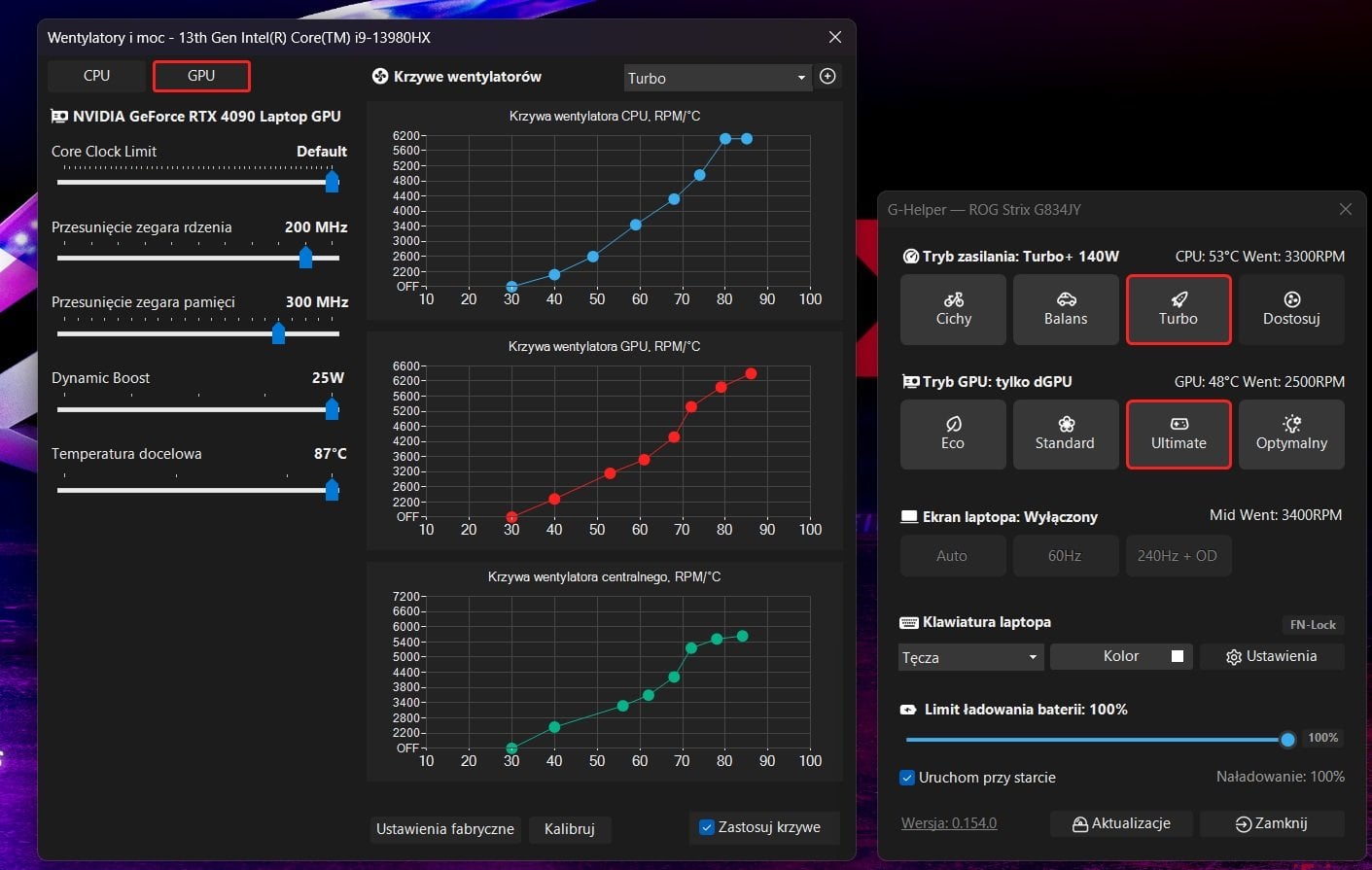
Task: Switch to the GPU tab
Action: pos(201,76)
